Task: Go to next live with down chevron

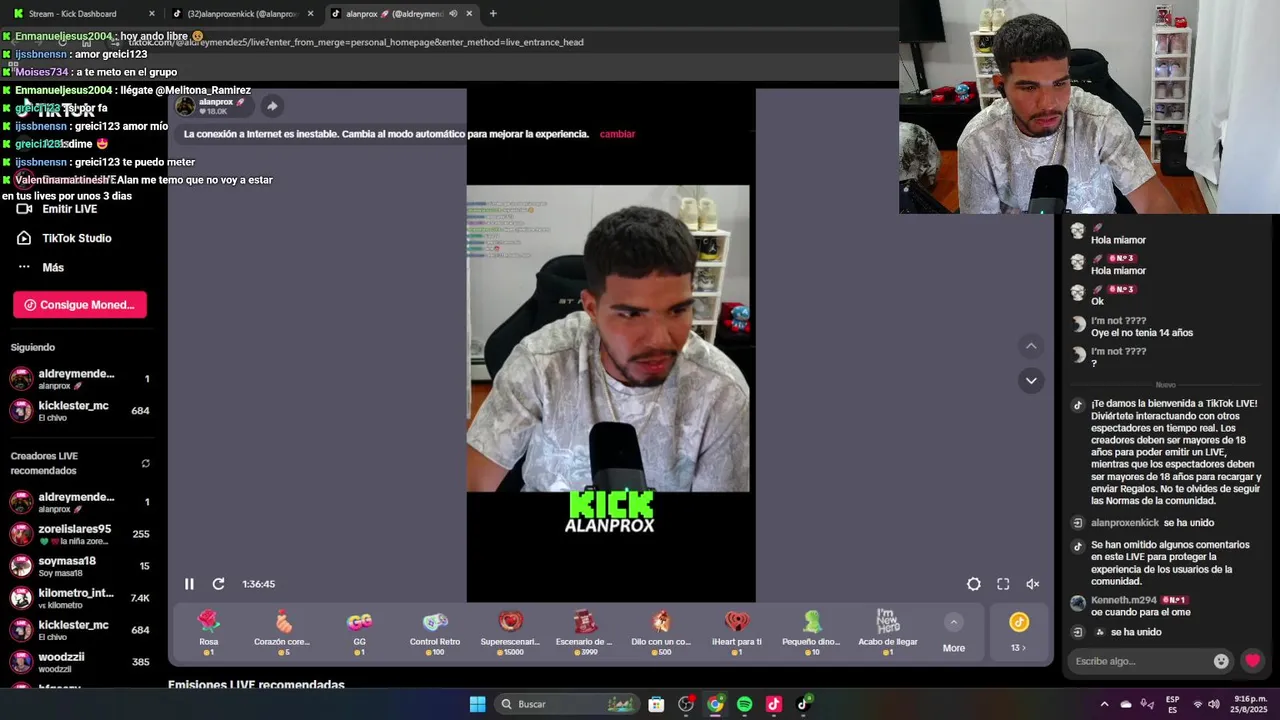Action: point(1031,381)
